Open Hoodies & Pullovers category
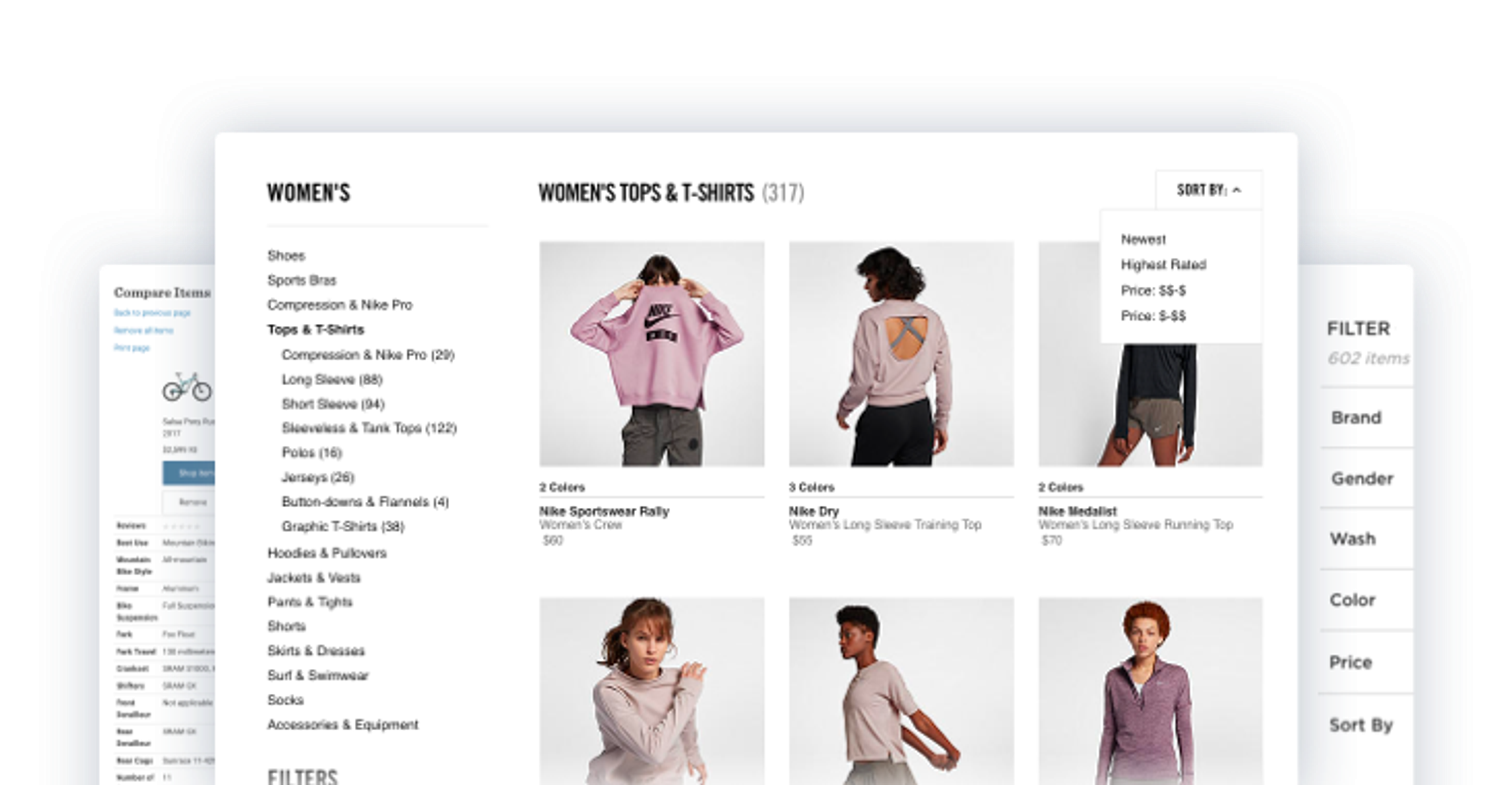The height and width of the screenshot is (785, 1512). (327, 553)
